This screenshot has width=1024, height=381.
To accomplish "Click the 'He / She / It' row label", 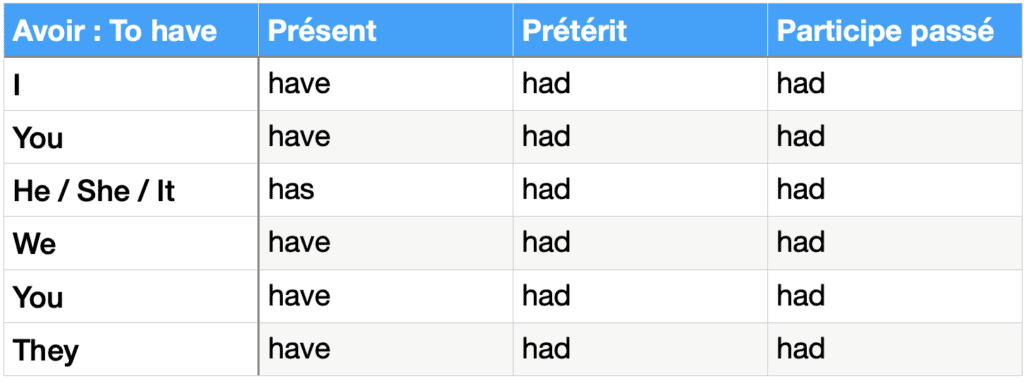I will [x=94, y=191].
